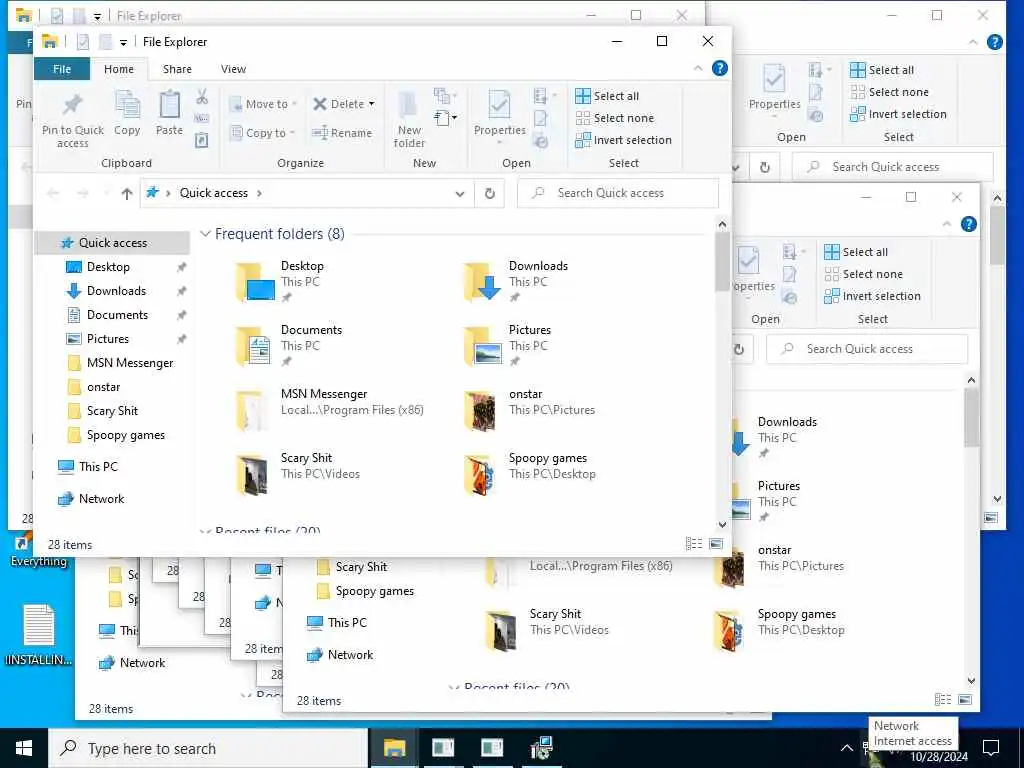The image size is (1024, 768).
Task: Click the Refresh button beside address bar
Action: click(489, 193)
